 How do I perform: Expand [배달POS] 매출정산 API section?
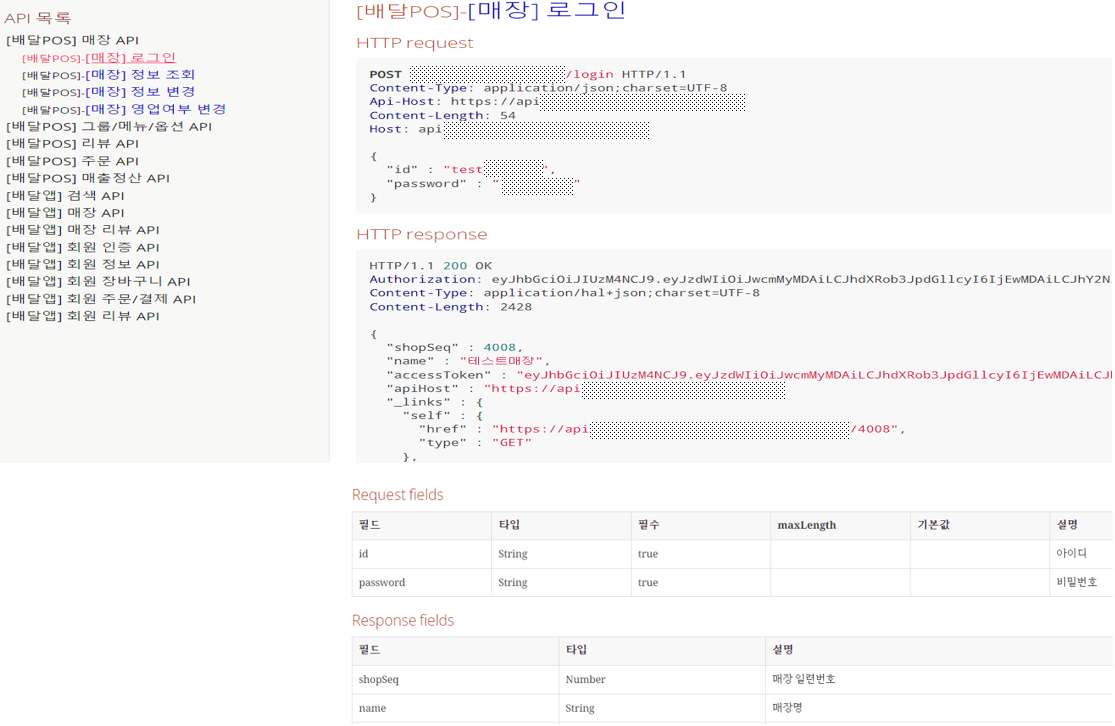(88, 178)
